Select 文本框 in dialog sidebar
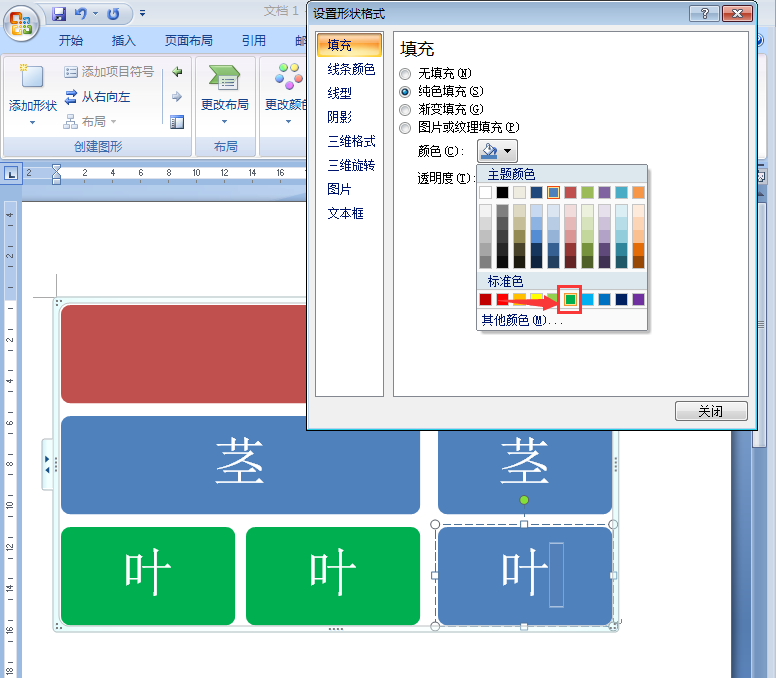 coord(345,213)
